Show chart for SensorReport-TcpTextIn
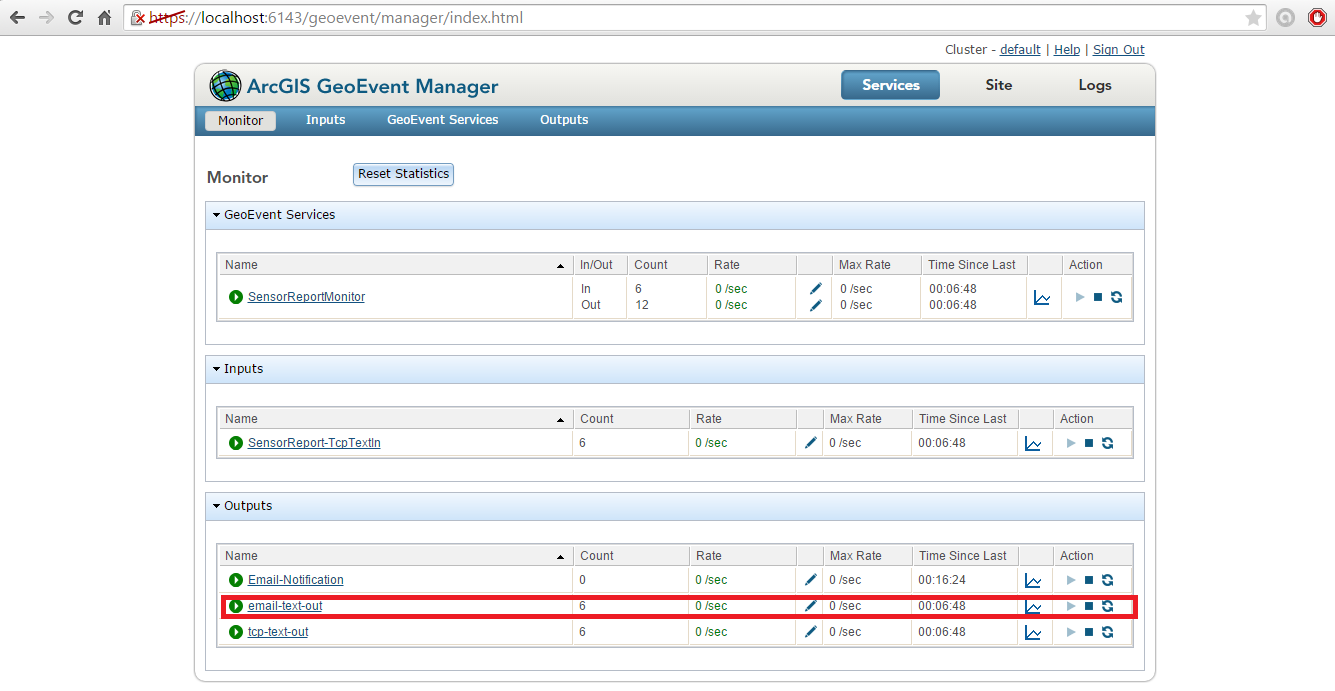 tap(1033, 444)
